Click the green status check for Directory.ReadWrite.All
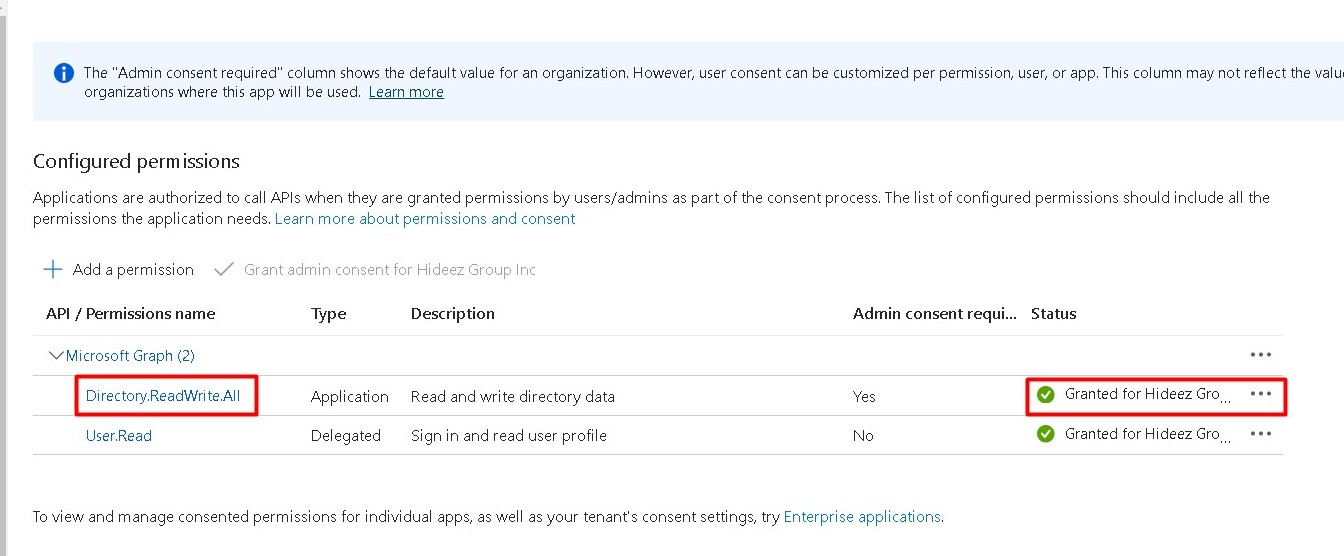Image resolution: width=1344 pixels, height=556 pixels. [x=1046, y=395]
